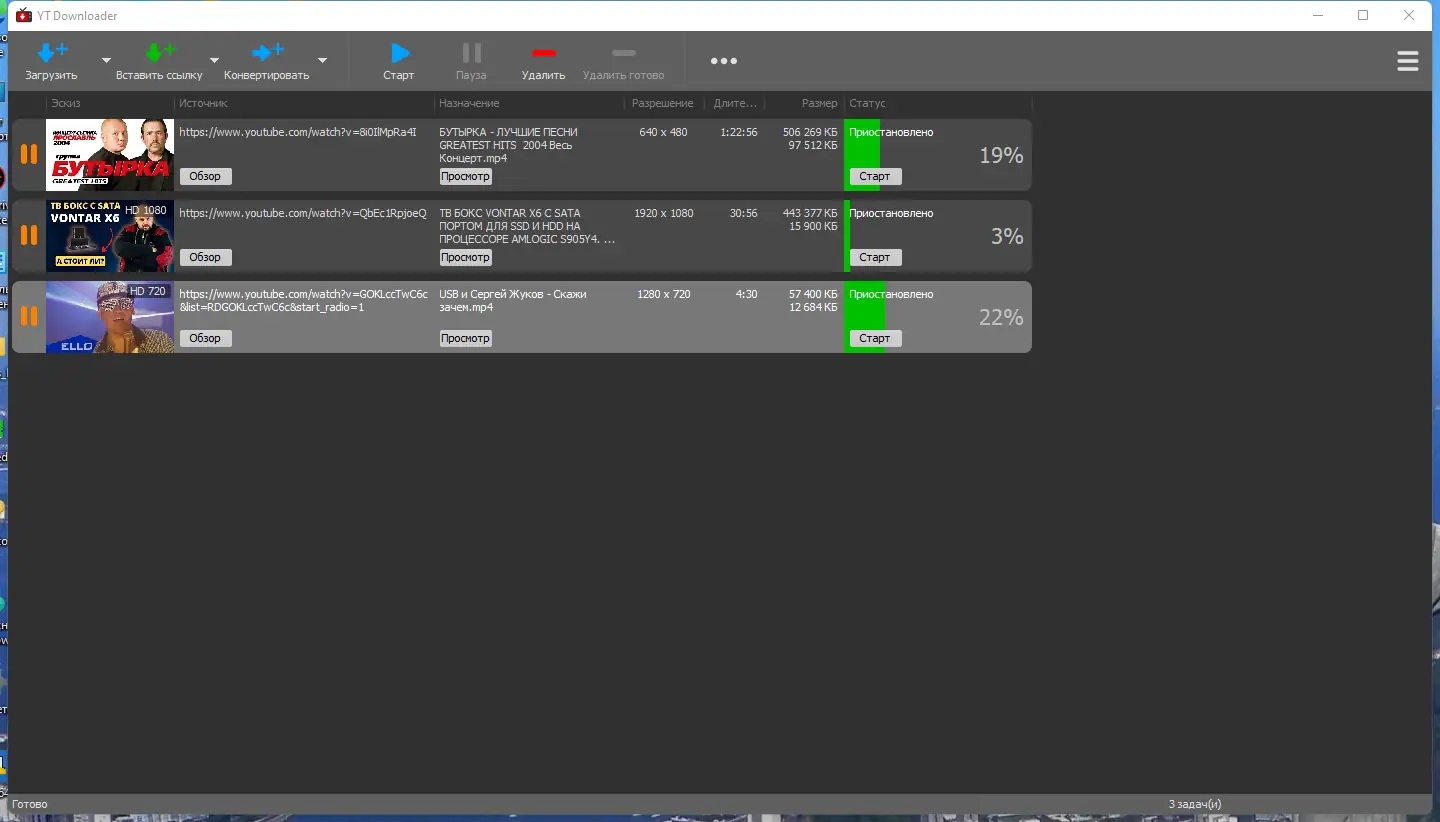Viewport: 1440px width, 822px height.
Task: Sort by the Разрешение column header
Action: coord(663,103)
